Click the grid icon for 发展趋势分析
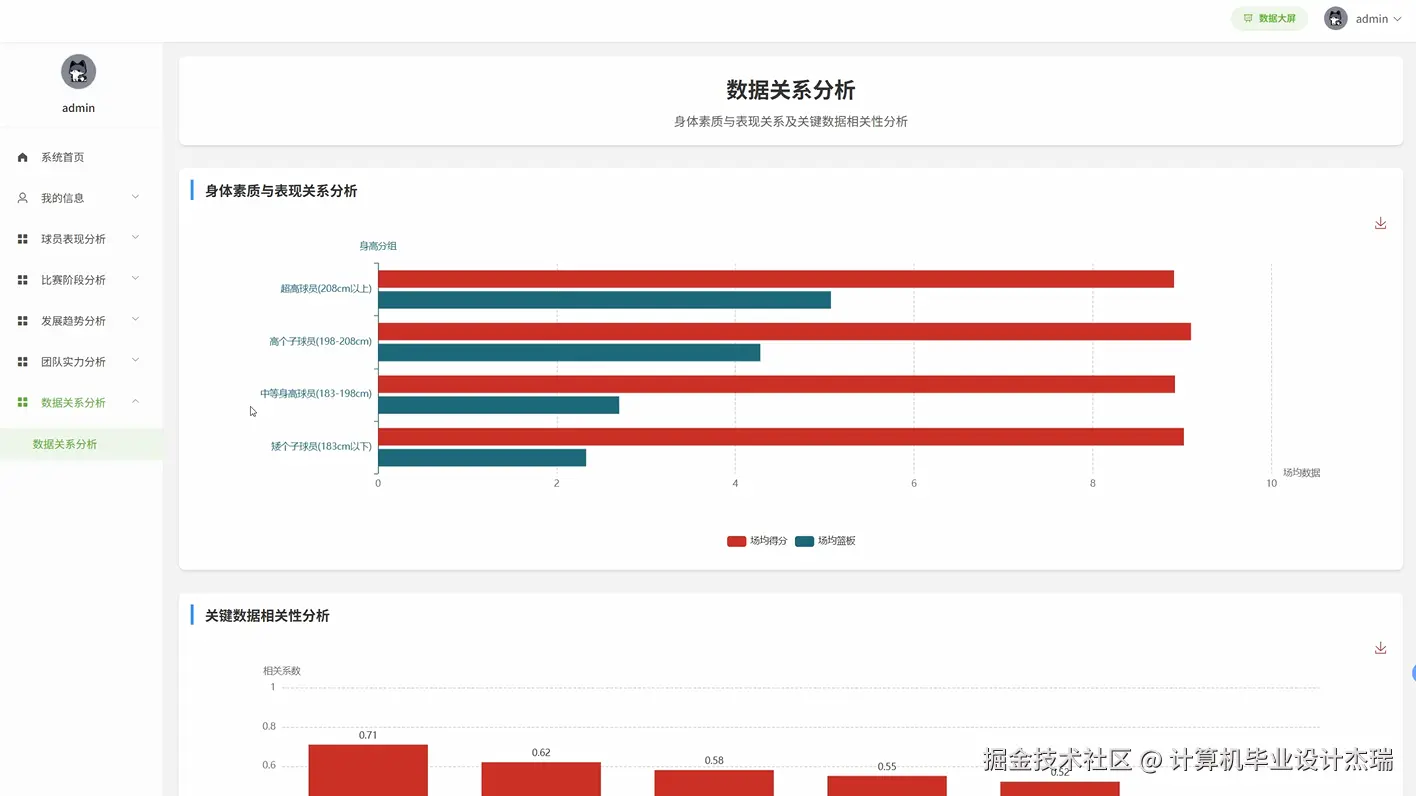The height and width of the screenshot is (796, 1416). 21,320
